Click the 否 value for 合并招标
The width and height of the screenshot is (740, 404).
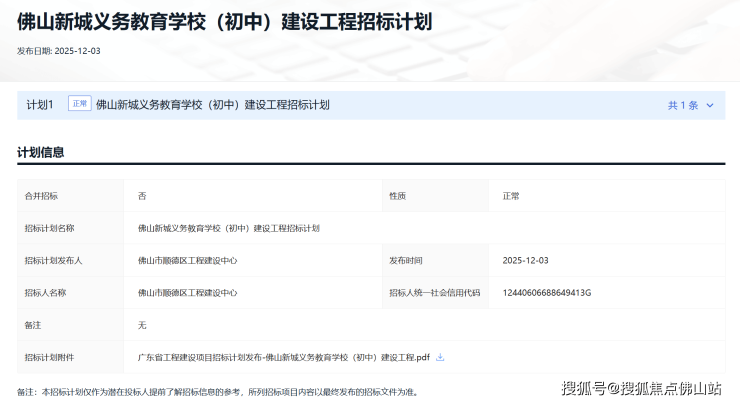point(142,196)
